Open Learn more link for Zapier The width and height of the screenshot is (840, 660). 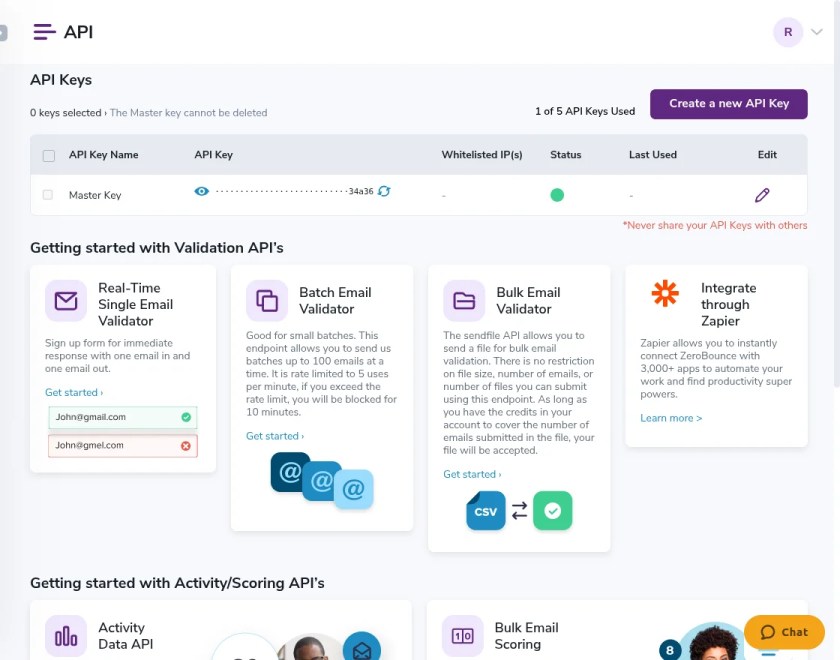coord(671,418)
